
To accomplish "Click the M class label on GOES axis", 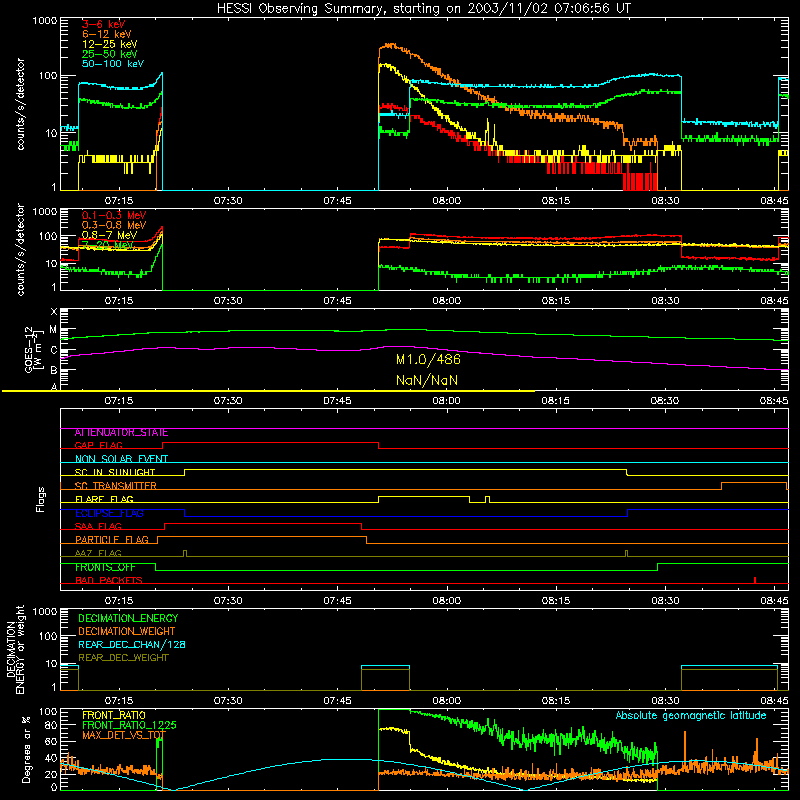I will coord(53,330).
